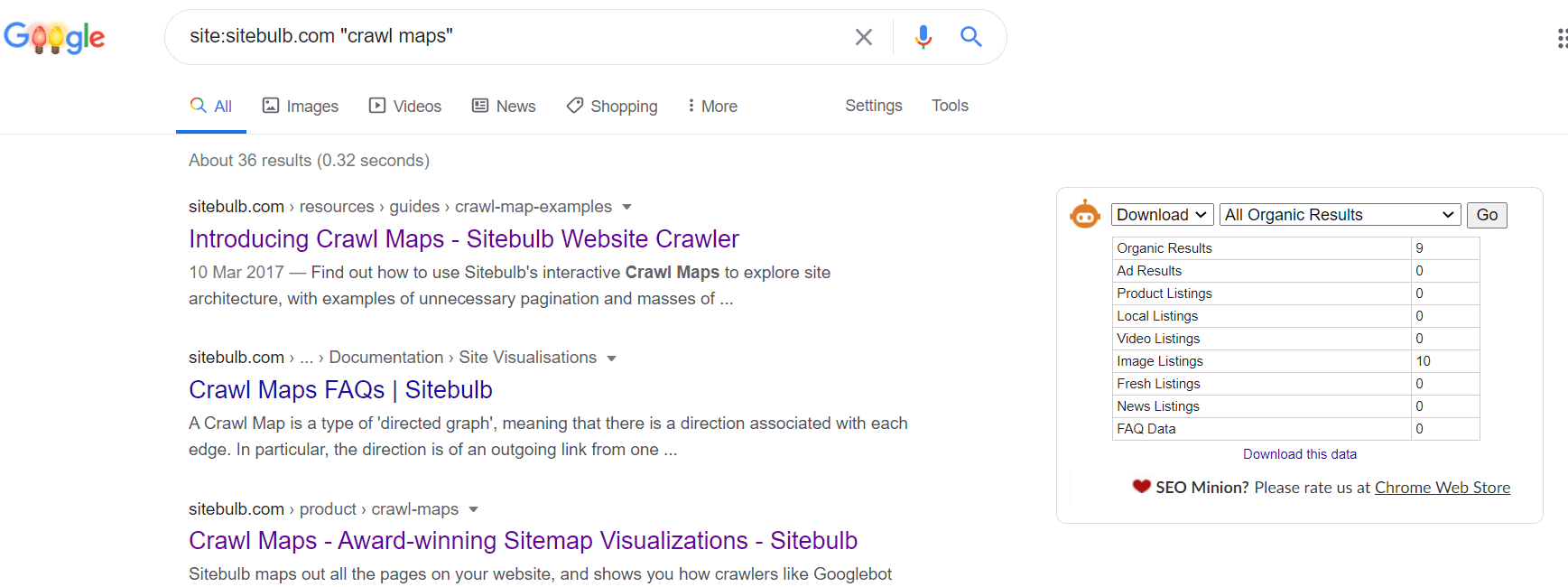Click the Google logo

pyautogui.click(x=54, y=37)
